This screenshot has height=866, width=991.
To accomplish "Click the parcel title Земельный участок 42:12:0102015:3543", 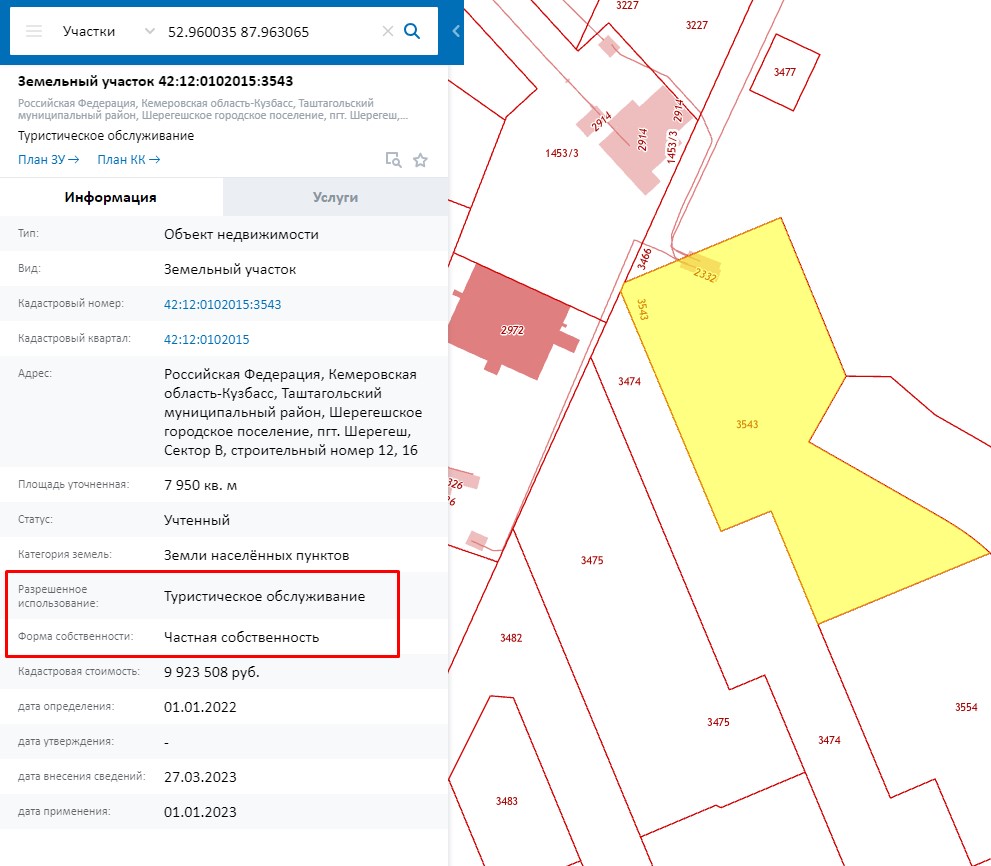I will pyautogui.click(x=155, y=81).
